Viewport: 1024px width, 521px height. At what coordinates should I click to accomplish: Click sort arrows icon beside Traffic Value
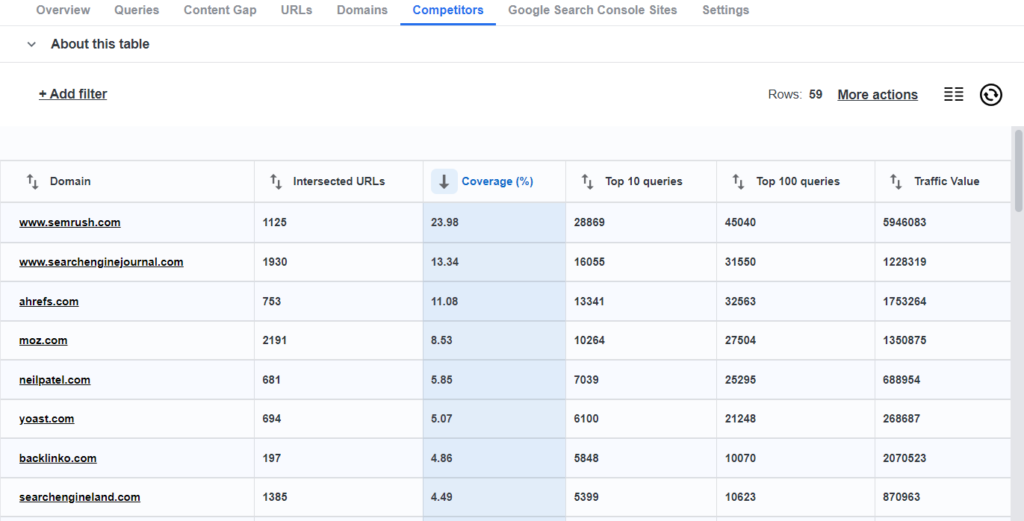point(896,182)
